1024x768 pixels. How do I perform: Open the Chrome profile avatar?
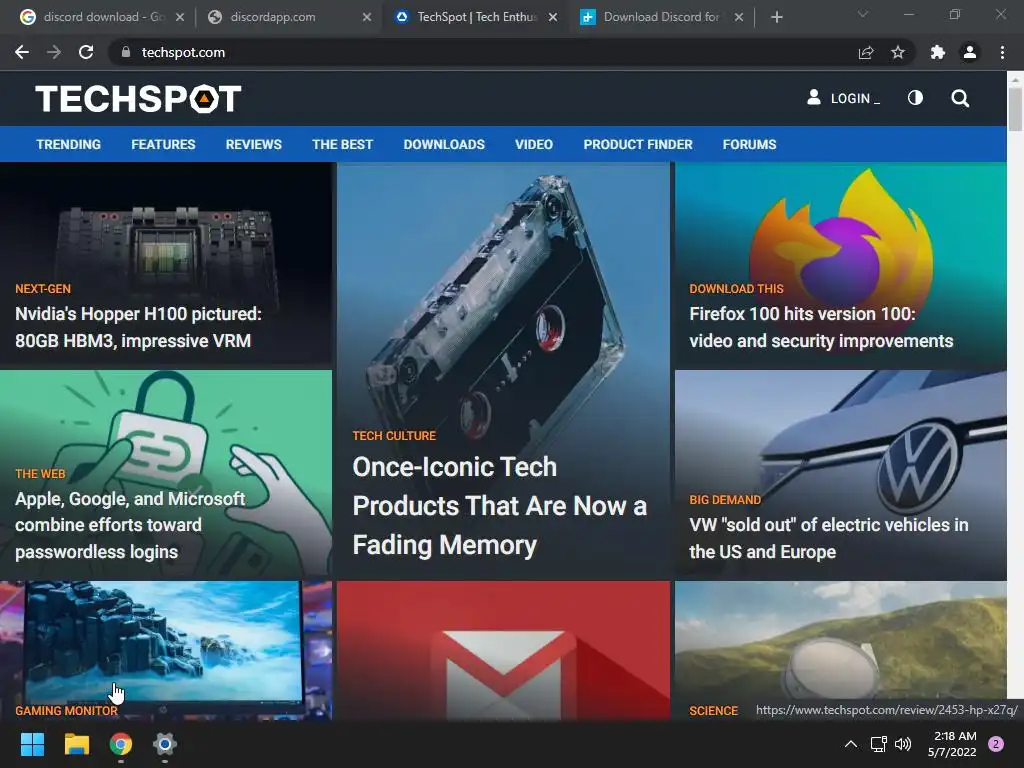point(970,52)
